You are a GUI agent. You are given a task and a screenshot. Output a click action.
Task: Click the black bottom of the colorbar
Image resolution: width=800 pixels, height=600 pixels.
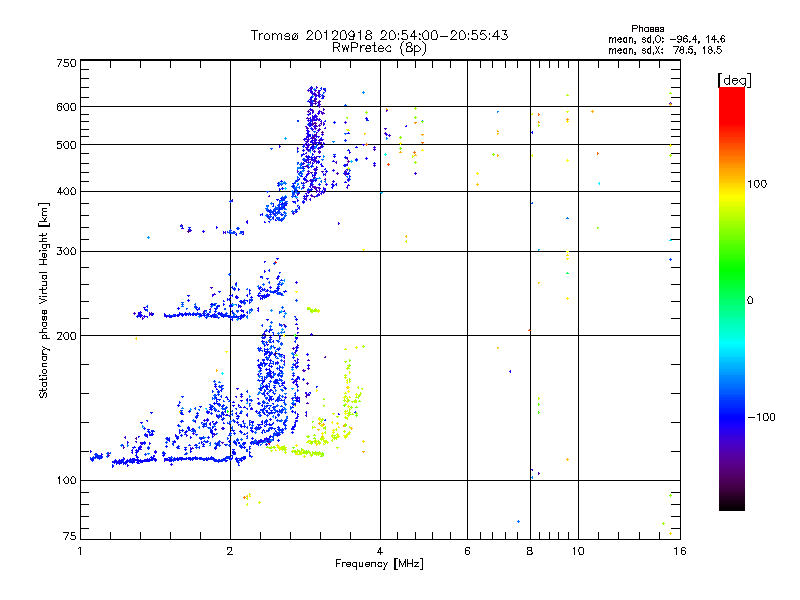[732, 503]
